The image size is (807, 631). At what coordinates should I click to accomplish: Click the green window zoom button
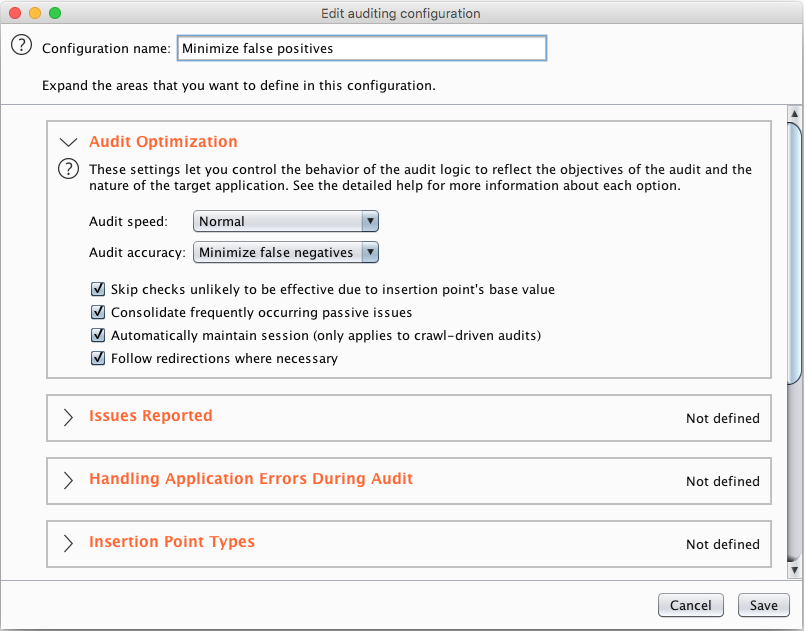tap(55, 13)
